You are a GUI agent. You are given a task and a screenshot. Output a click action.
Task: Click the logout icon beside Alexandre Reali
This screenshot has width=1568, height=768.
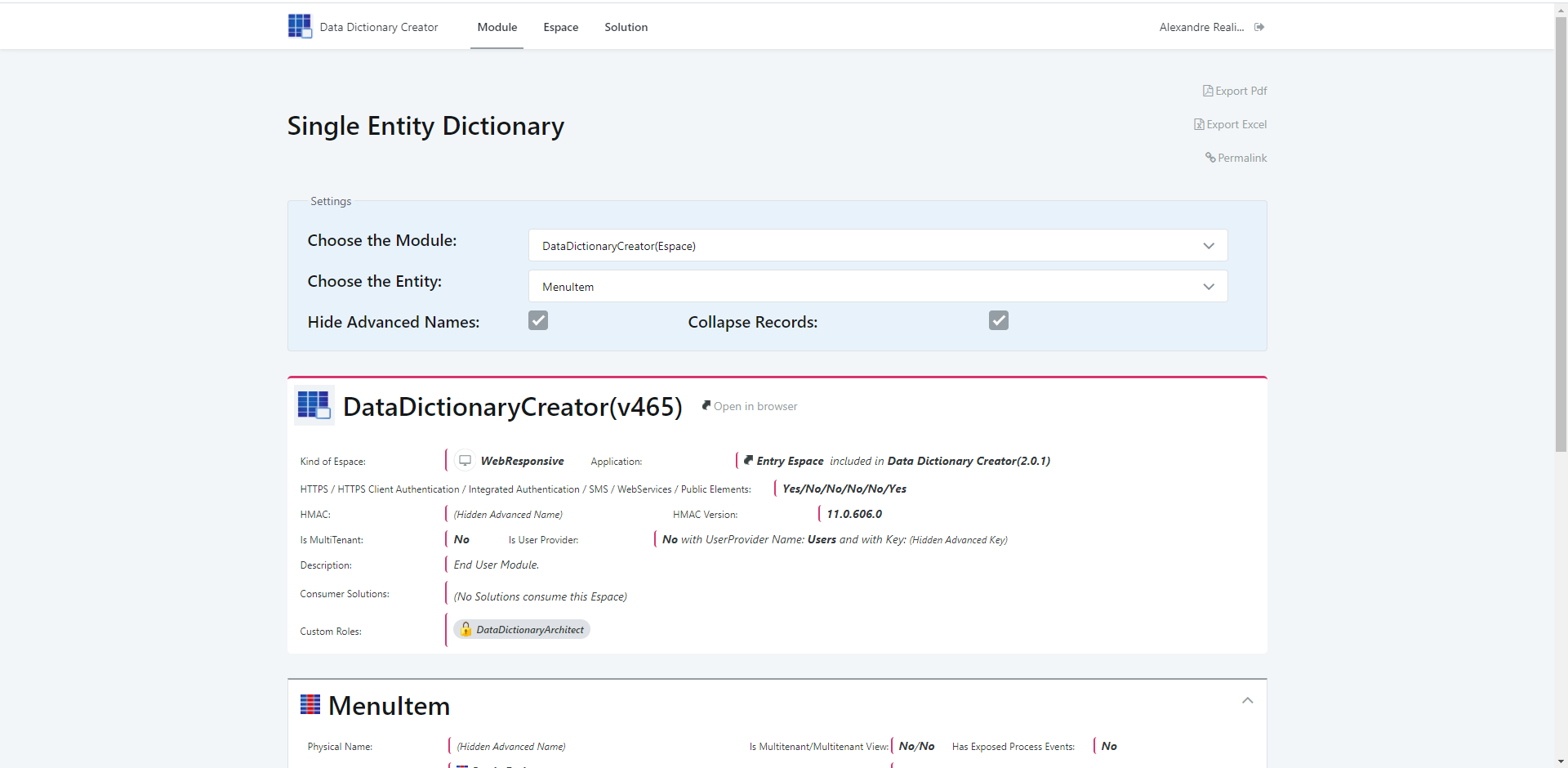click(1258, 27)
